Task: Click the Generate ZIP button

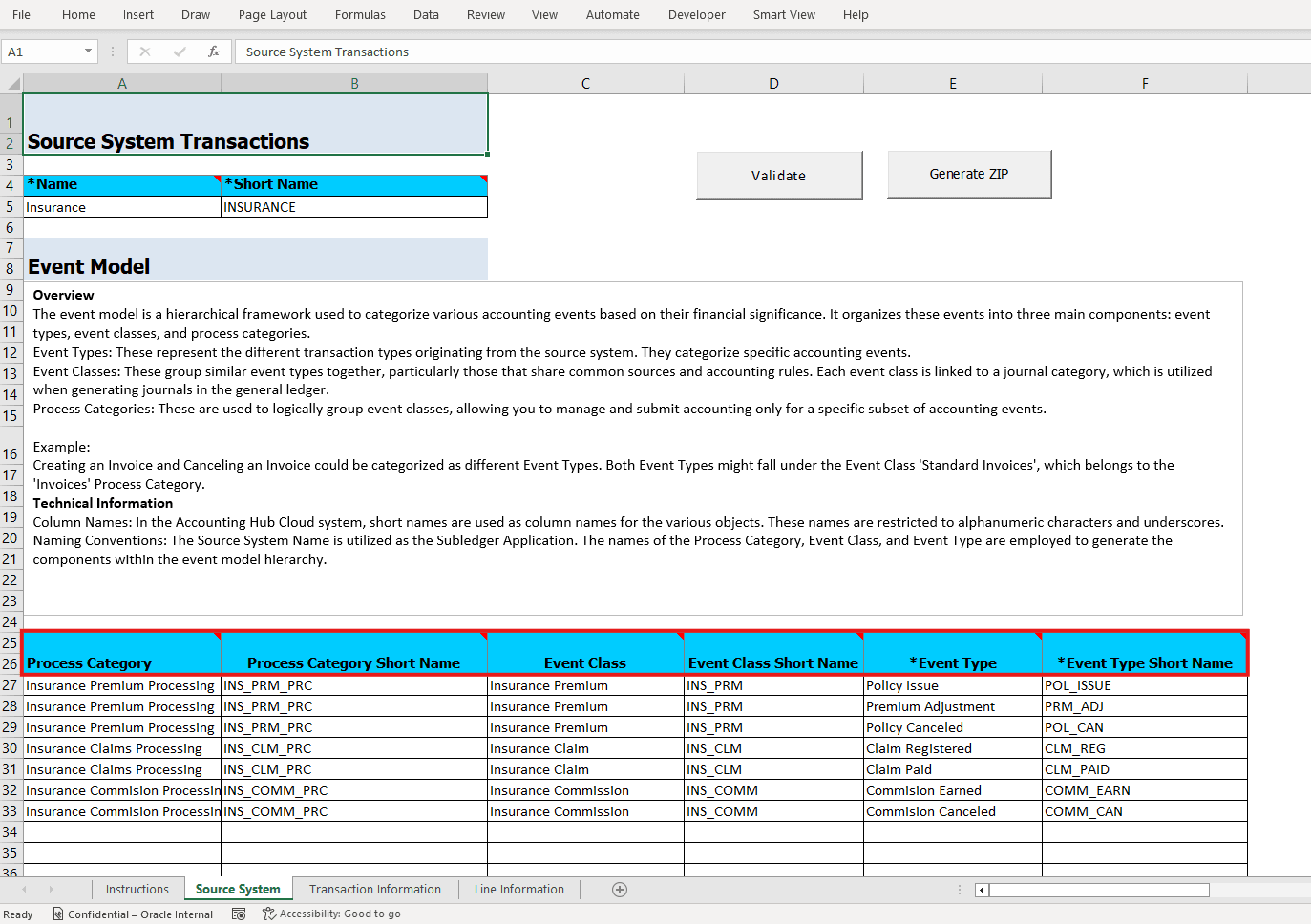Action: coord(968,174)
